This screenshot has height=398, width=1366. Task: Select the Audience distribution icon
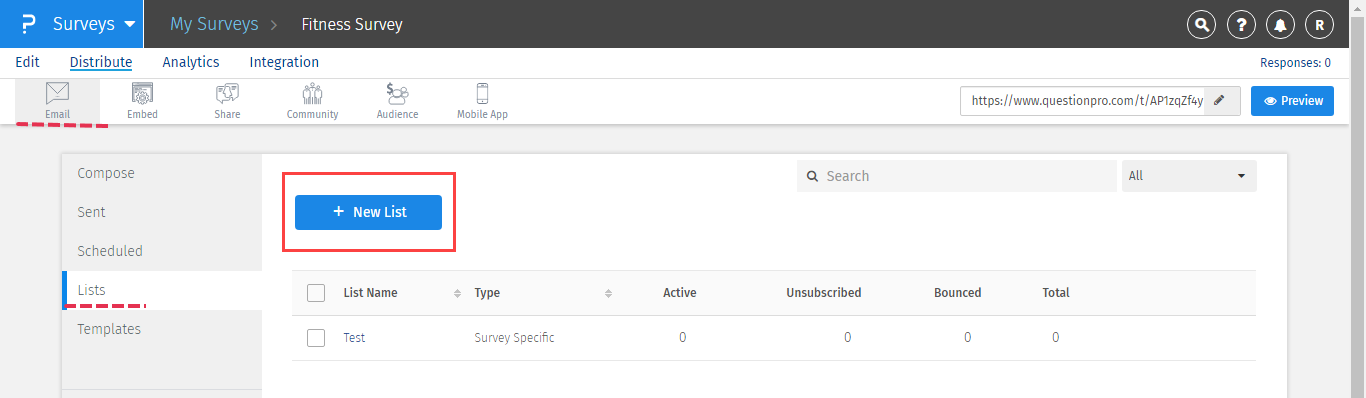pos(397,101)
